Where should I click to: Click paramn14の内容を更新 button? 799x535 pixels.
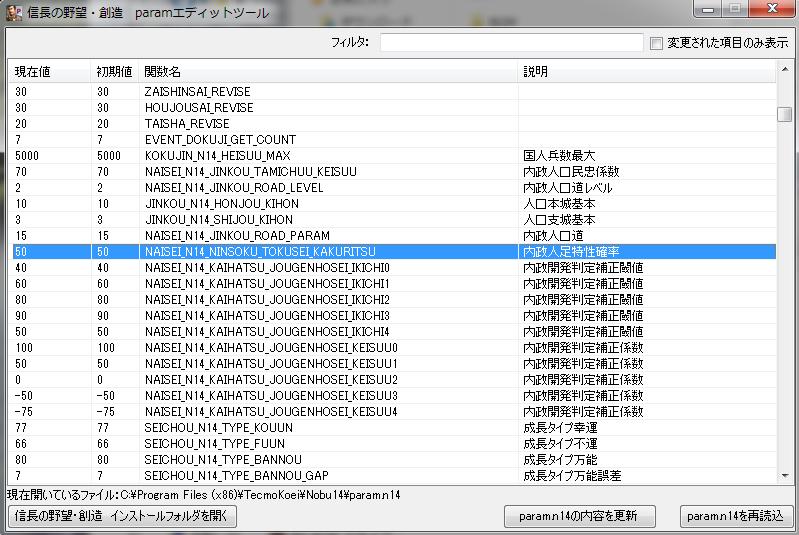[x=579, y=516]
